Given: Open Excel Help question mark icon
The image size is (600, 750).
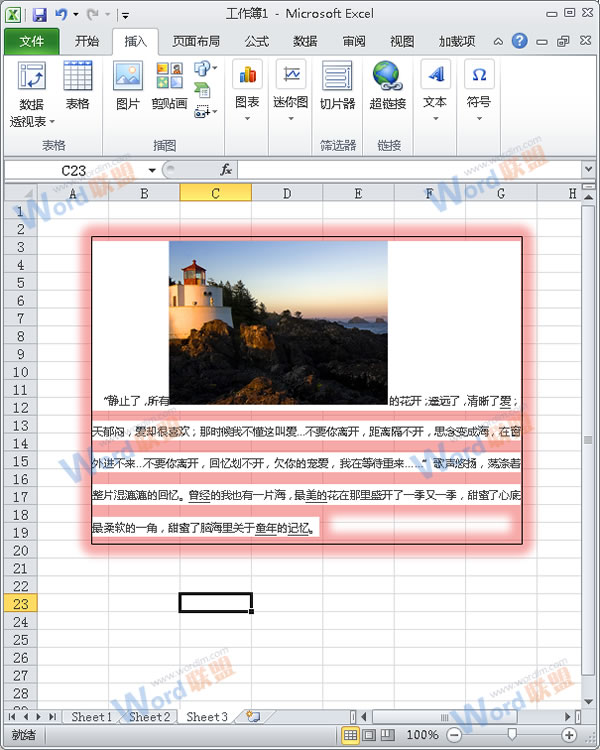Looking at the screenshot, I should pyautogui.click(x=519, y=41).
